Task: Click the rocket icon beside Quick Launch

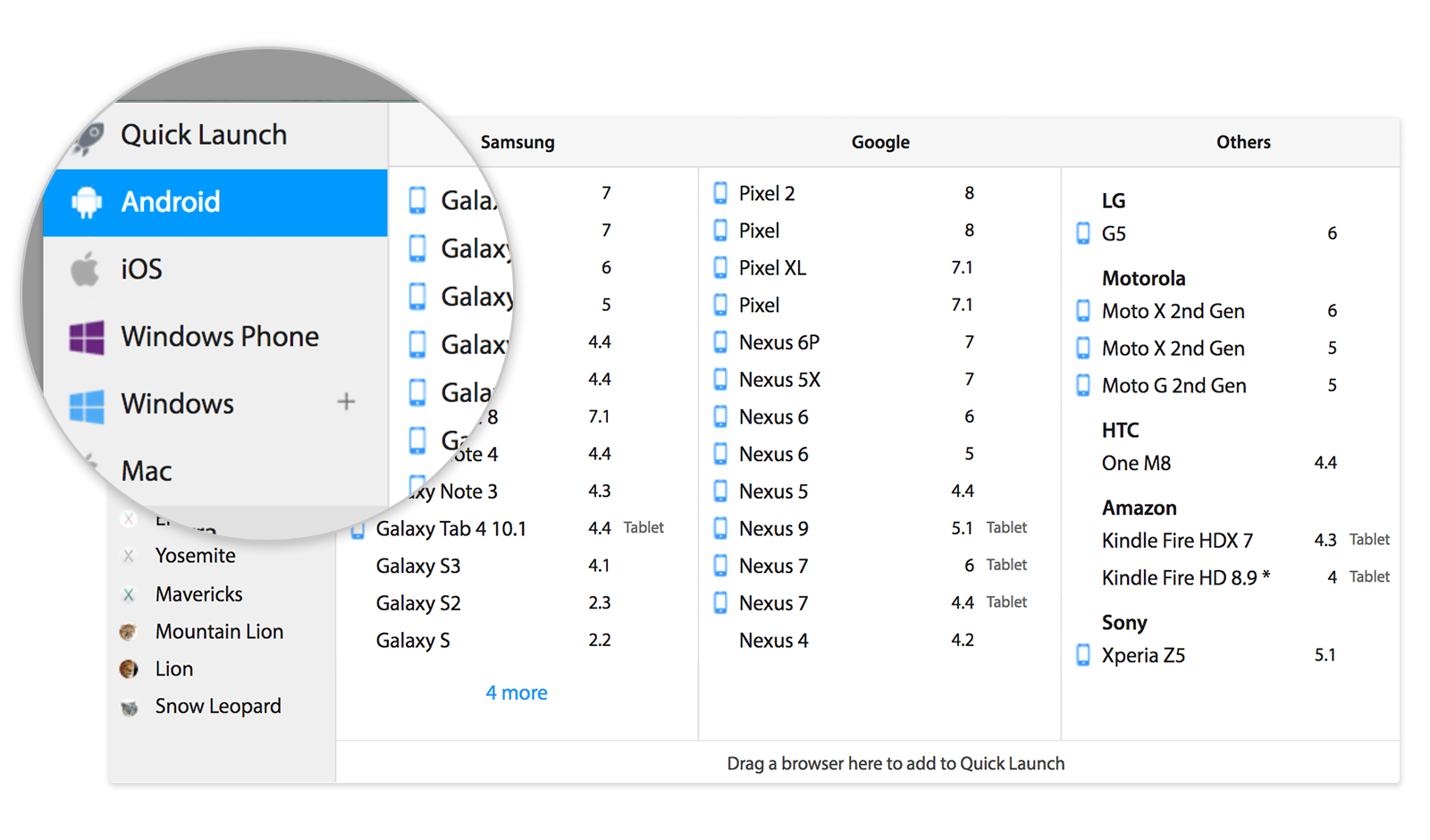Action: pyautogui.click(x=88, y=138)
